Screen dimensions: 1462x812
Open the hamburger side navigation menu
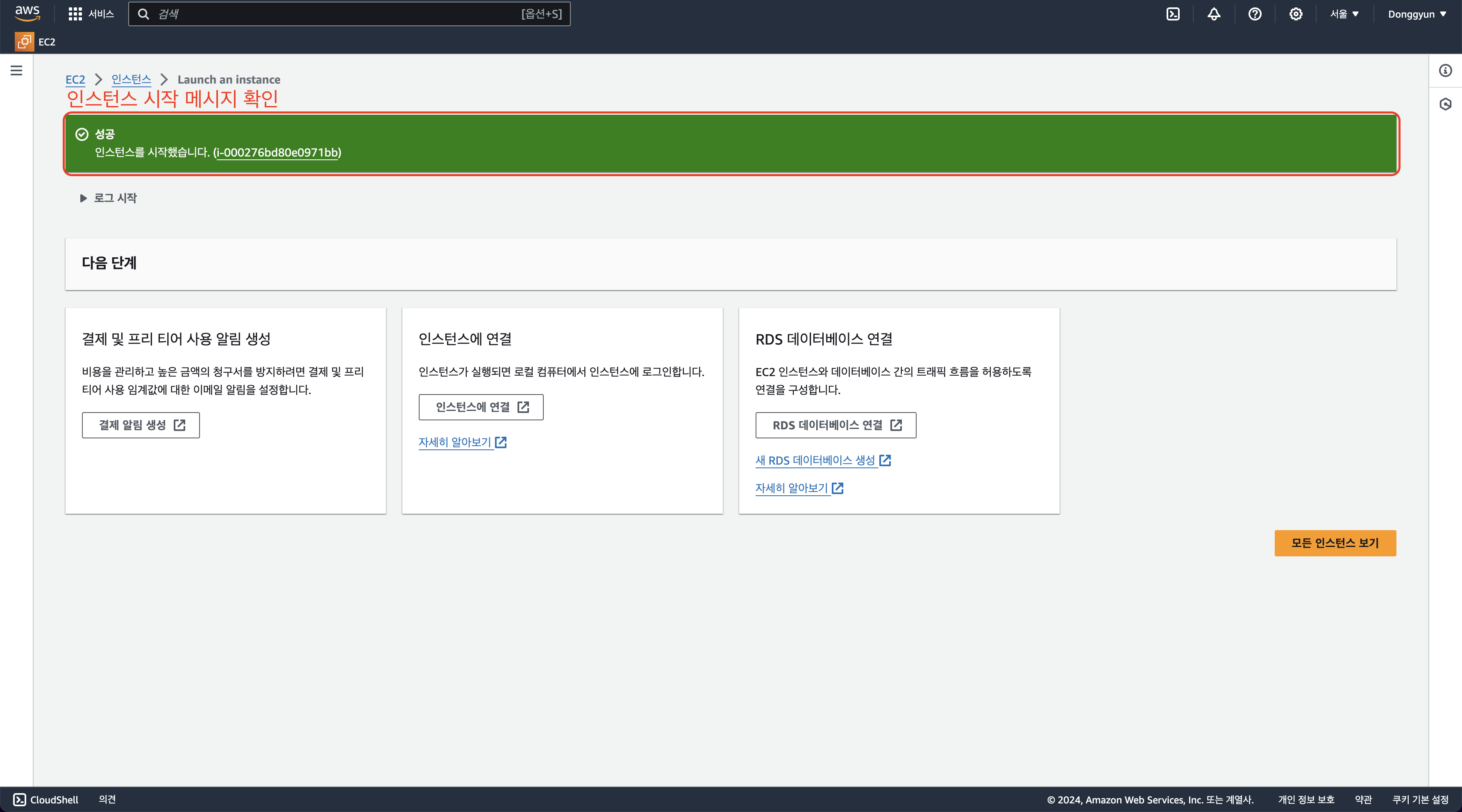pos(16,70)
